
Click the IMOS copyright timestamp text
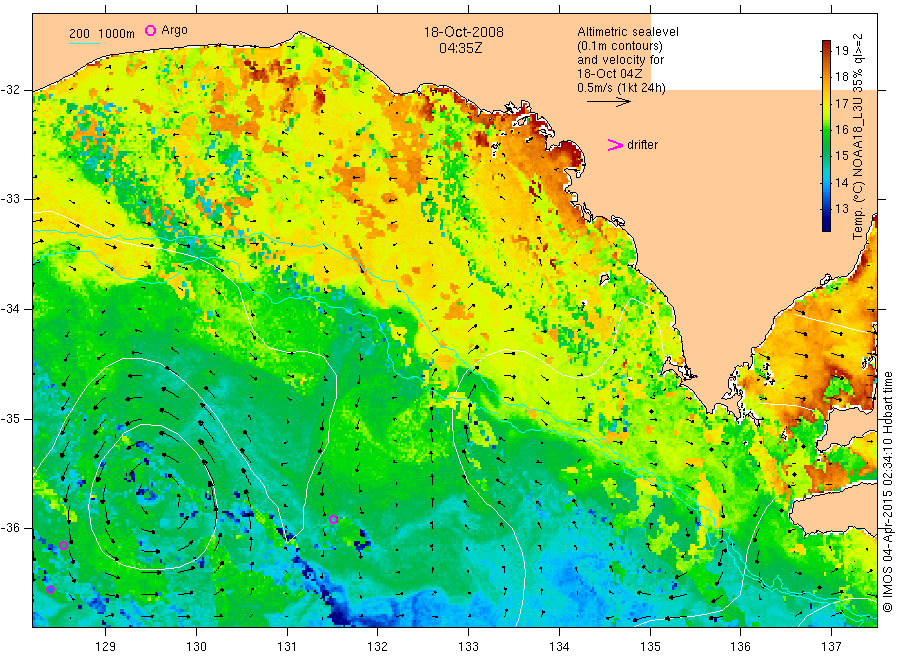coord(887,492)
